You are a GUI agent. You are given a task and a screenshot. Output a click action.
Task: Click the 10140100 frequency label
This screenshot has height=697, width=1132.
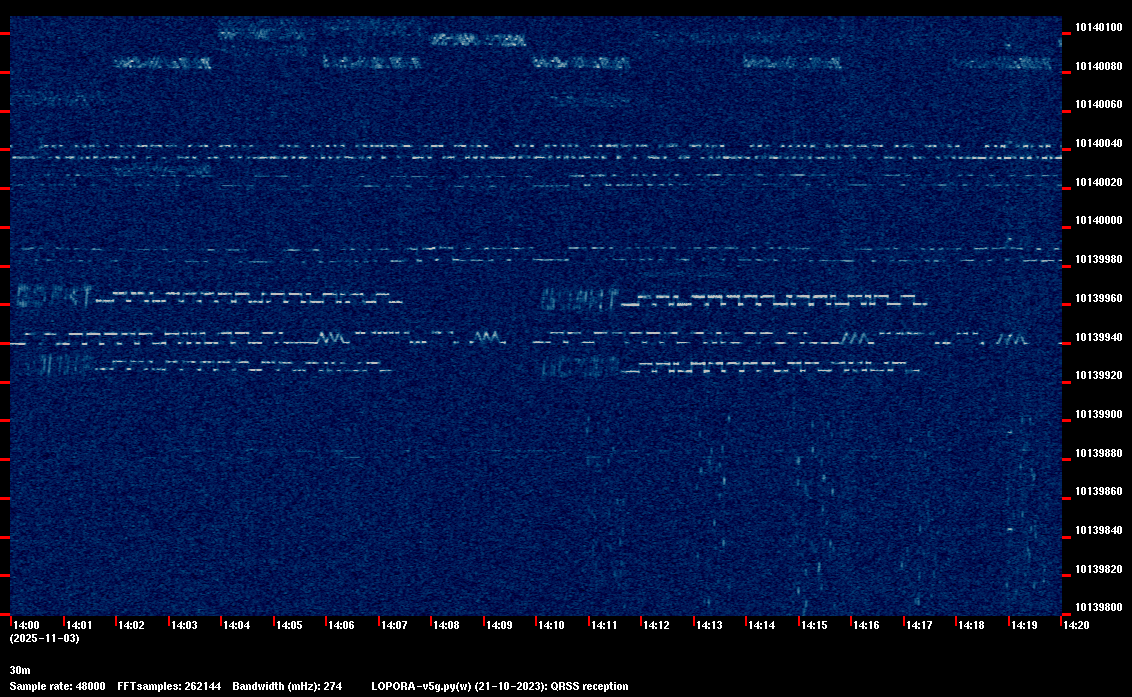[1099, 27]
